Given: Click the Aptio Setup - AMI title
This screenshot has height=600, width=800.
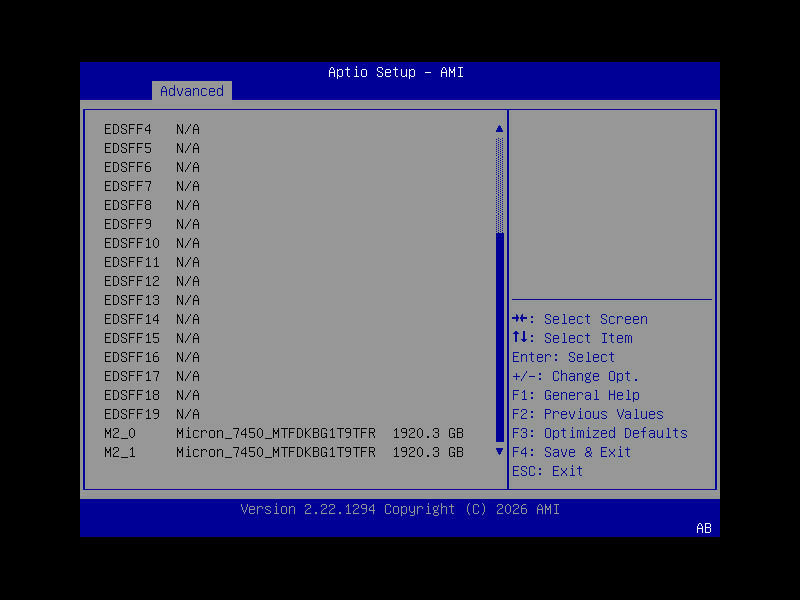Looking at the screenshot, I should [396, 72].
